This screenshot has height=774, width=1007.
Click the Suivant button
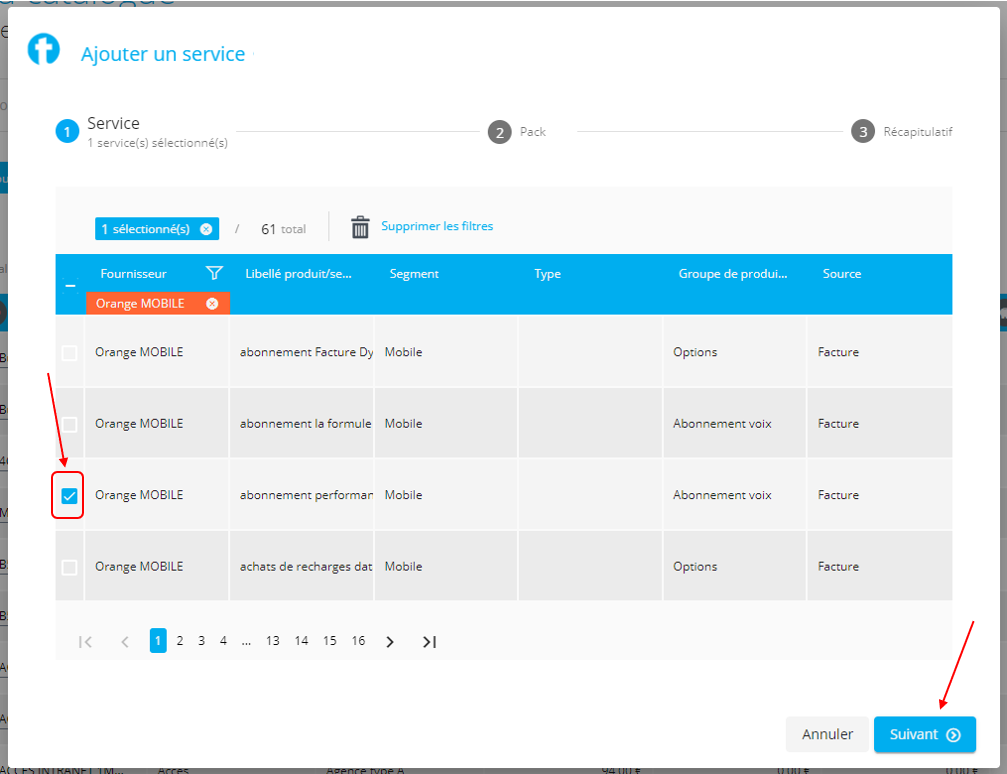(925, 734)
